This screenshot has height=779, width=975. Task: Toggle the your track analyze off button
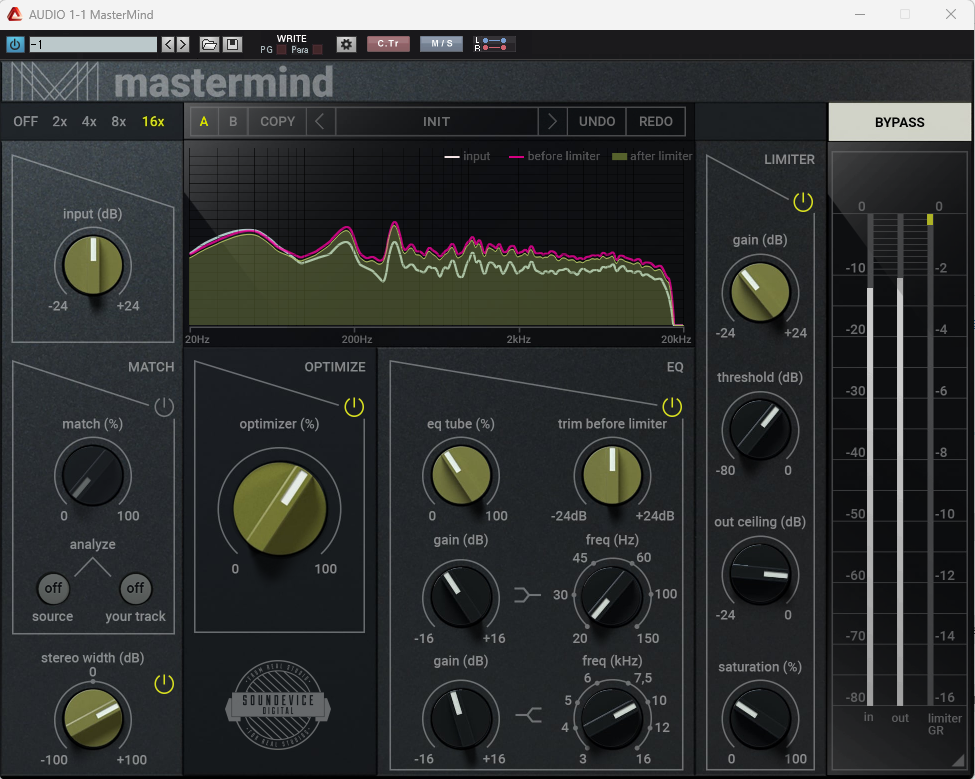point(136,588)
